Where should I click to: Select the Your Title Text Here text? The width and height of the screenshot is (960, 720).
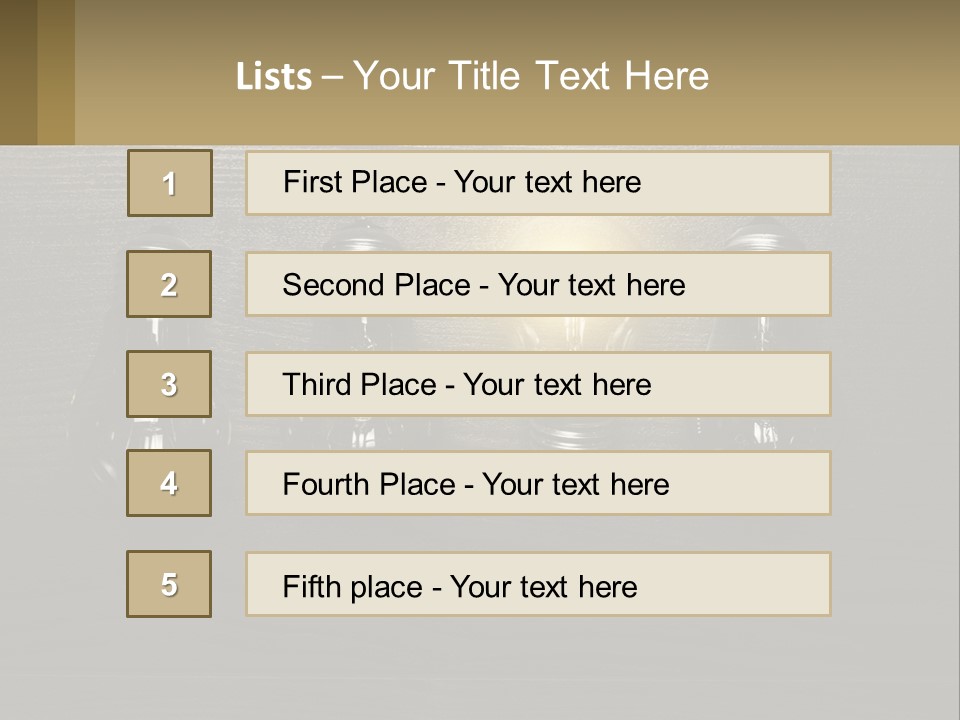[531, 76]
